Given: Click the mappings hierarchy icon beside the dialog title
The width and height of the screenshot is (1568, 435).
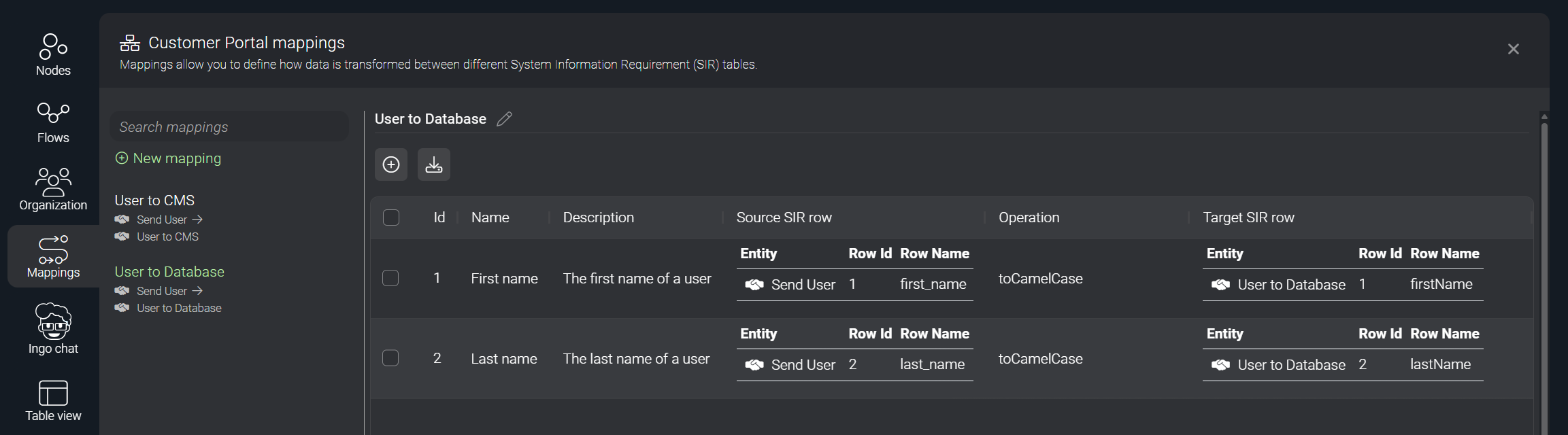Looking at the screenshot, I should (130, 43).
